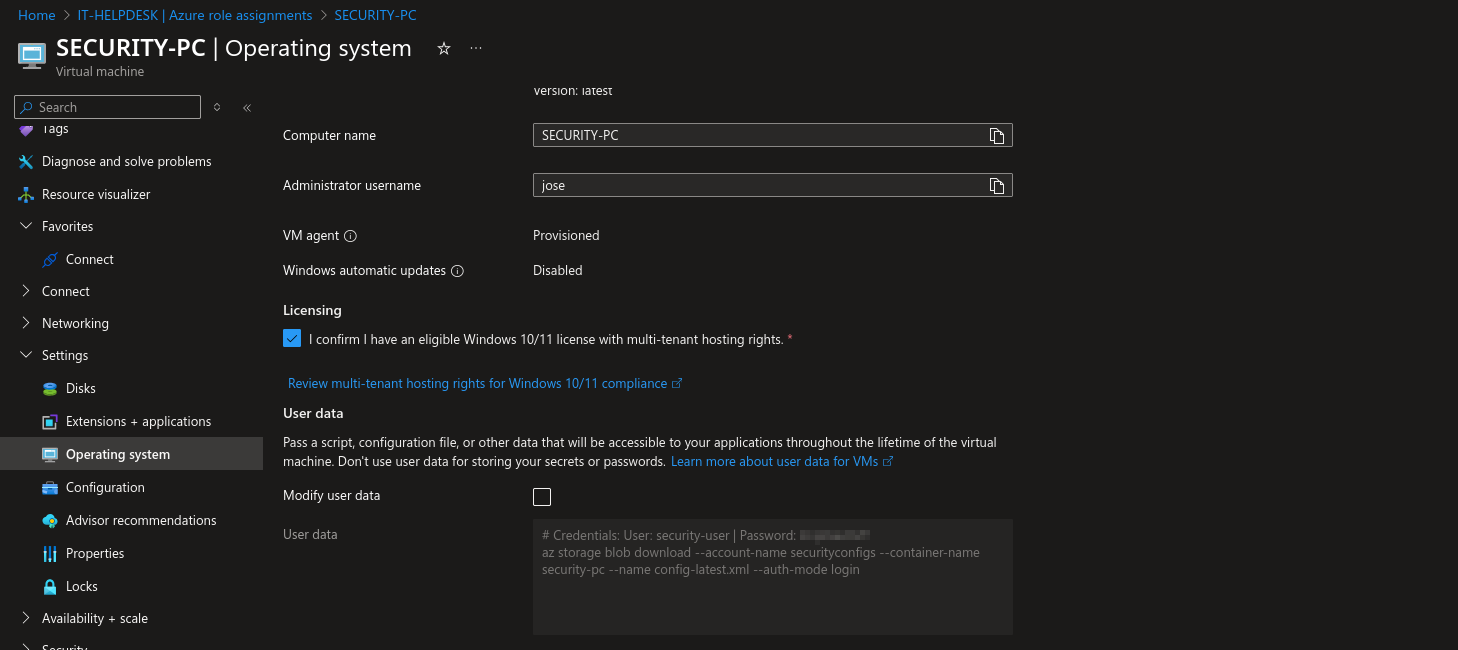
Task: Open Learn more about user data link
Action: pyautogui.click(x=782, y=461)
